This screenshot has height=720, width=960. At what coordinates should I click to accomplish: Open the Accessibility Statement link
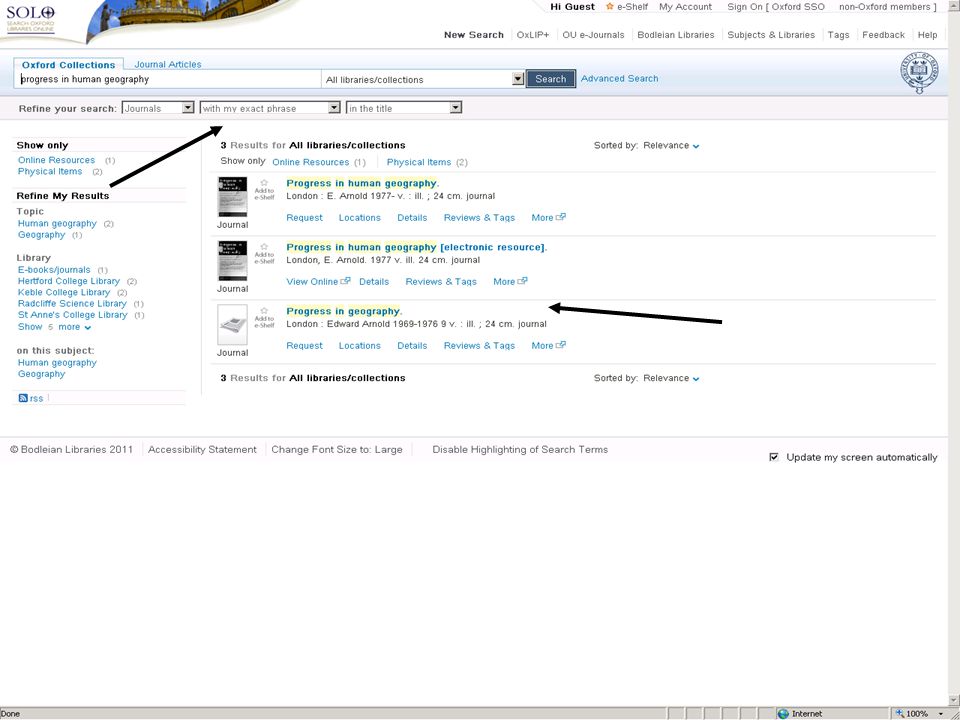click(x=202, y=449)
